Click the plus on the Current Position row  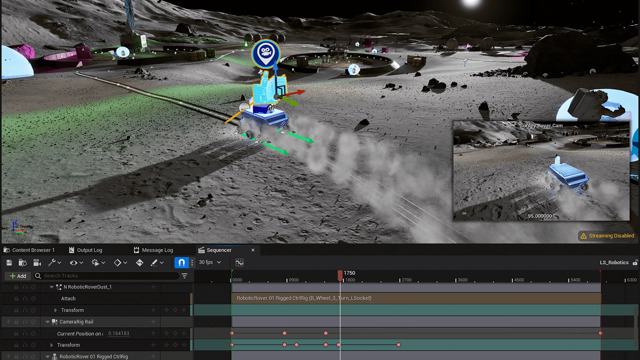pos(153,333)
